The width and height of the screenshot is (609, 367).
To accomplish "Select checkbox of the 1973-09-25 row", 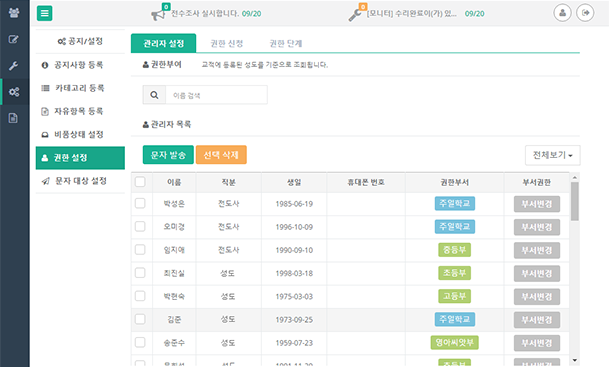I will (140, 319).
